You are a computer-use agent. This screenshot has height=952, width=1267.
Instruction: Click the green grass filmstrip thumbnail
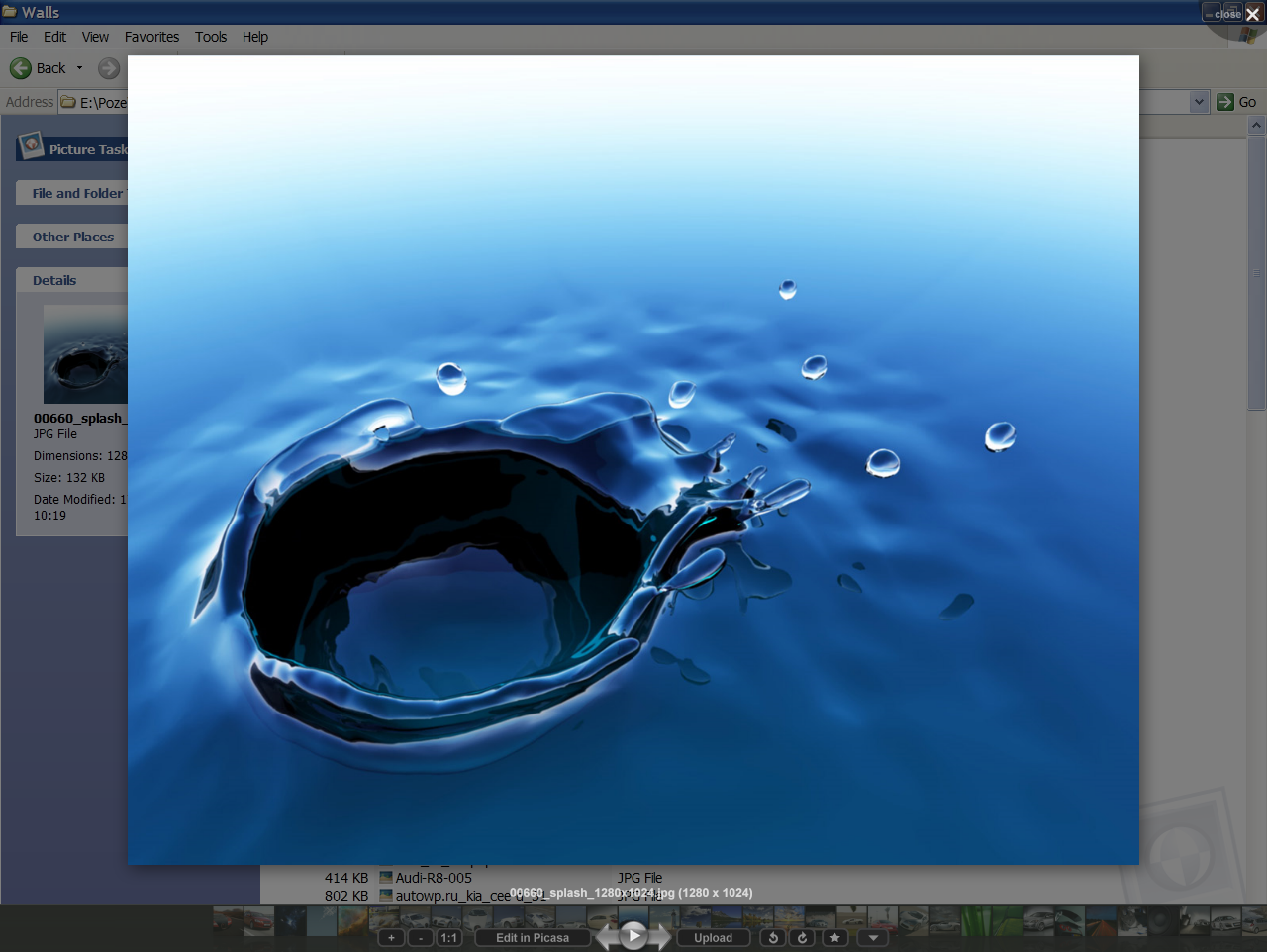pyautogui.click(x=975, y=921)
